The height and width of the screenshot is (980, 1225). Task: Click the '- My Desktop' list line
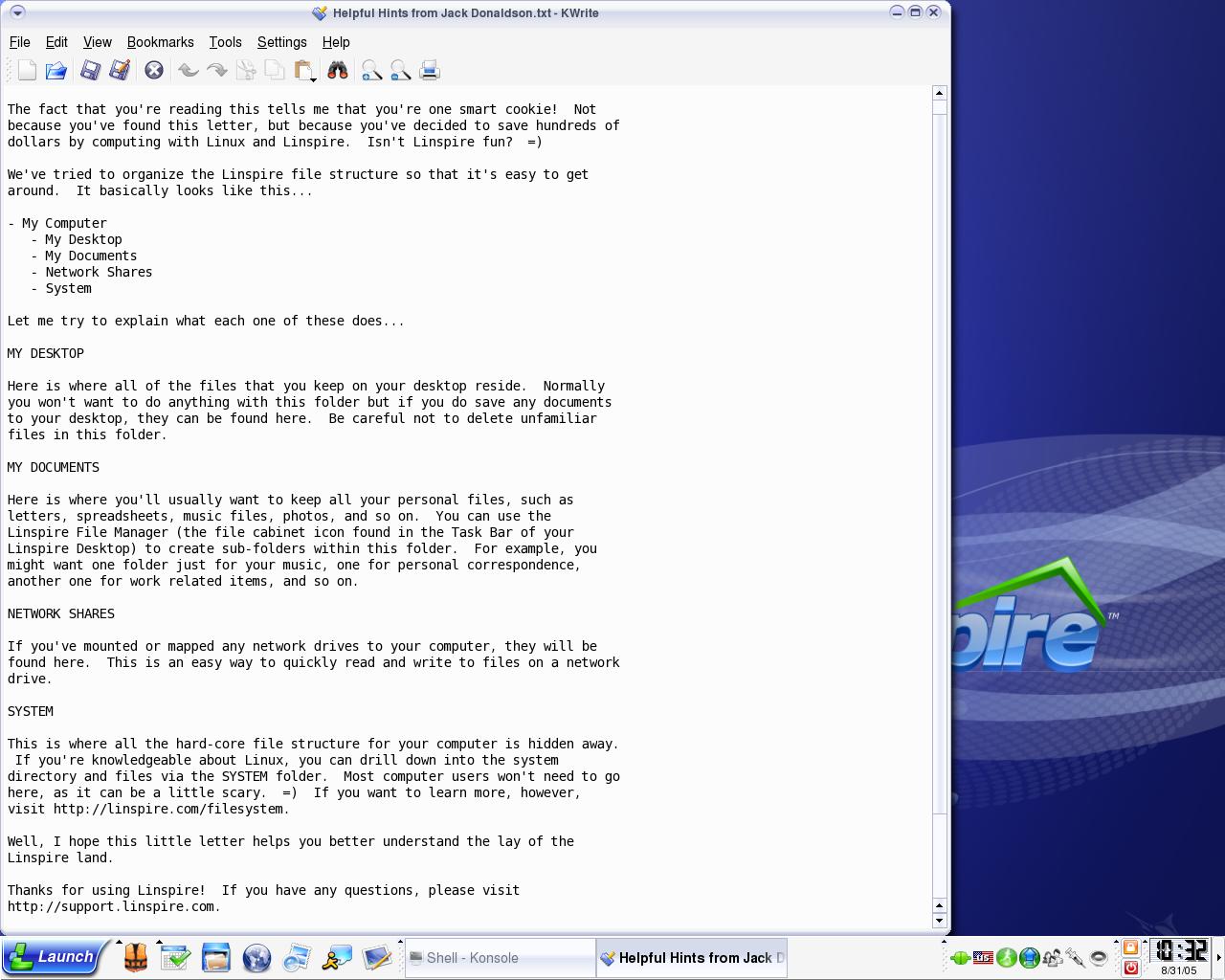tap(77, 239)
